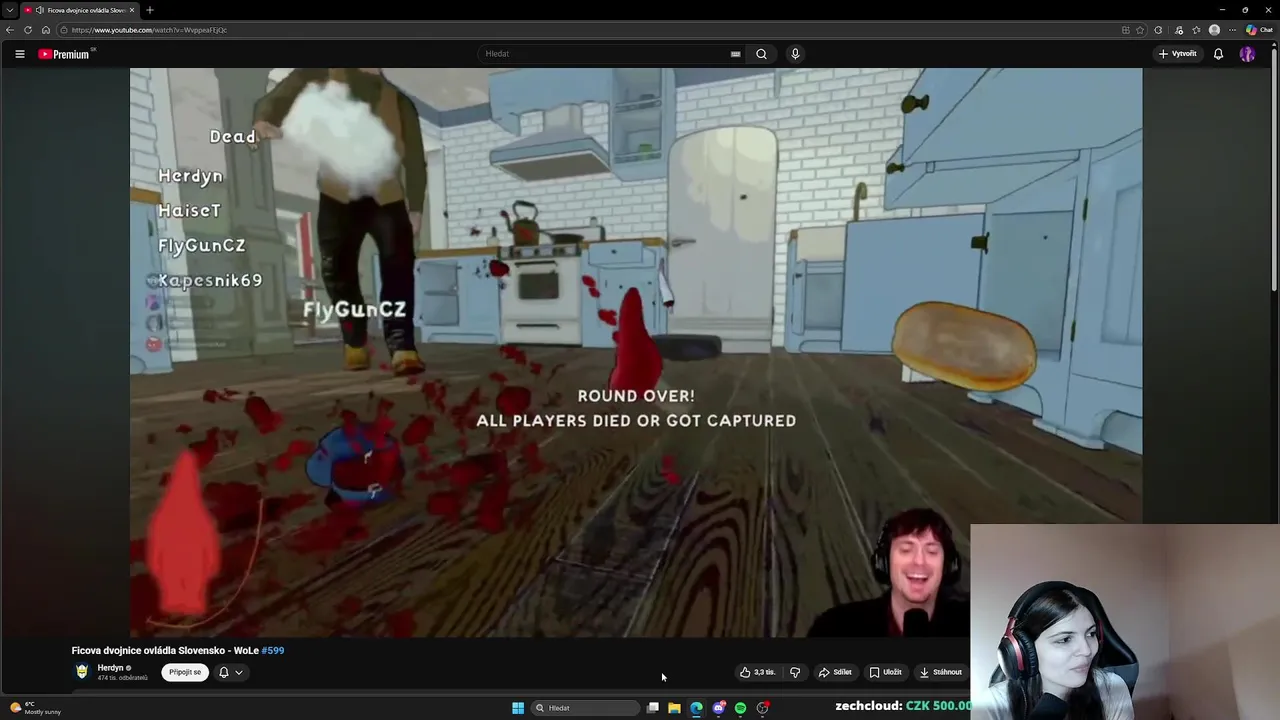Viewport: 1280px width, 720px height.
Task: Click the magnifier search button
Action: (x=761, y=54)
